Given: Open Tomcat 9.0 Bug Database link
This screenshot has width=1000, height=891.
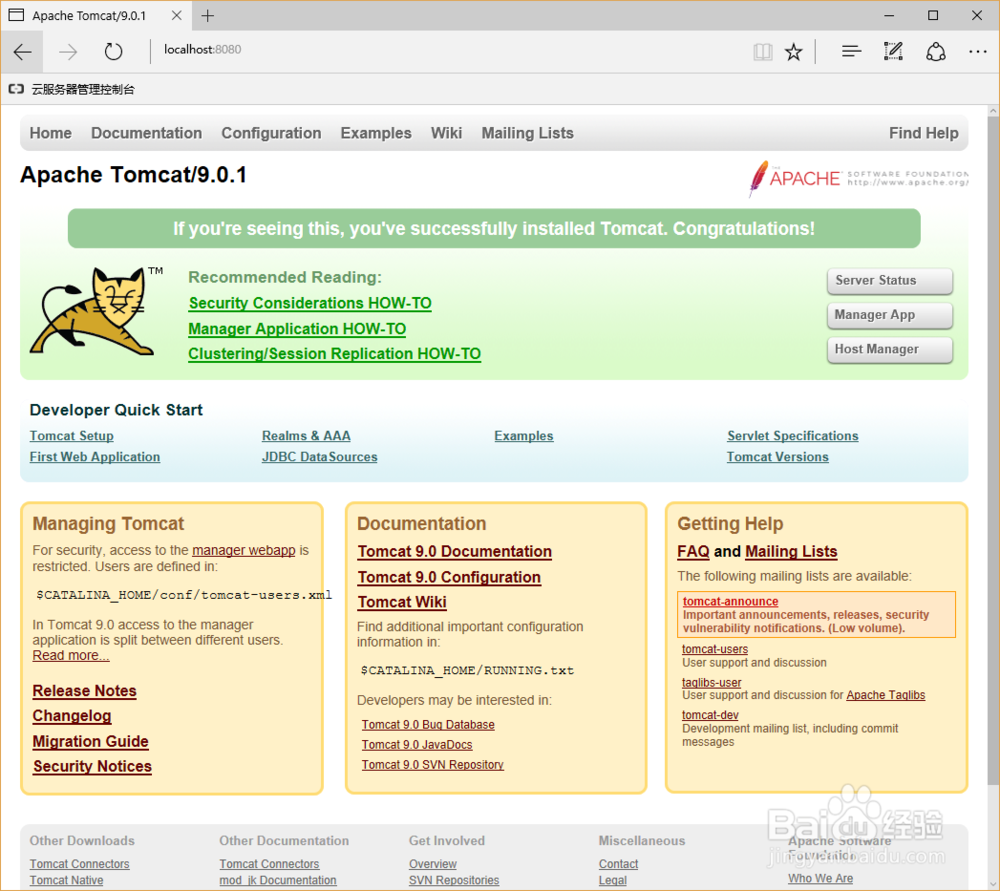Looking at the screenshot, I should point(428,725).
